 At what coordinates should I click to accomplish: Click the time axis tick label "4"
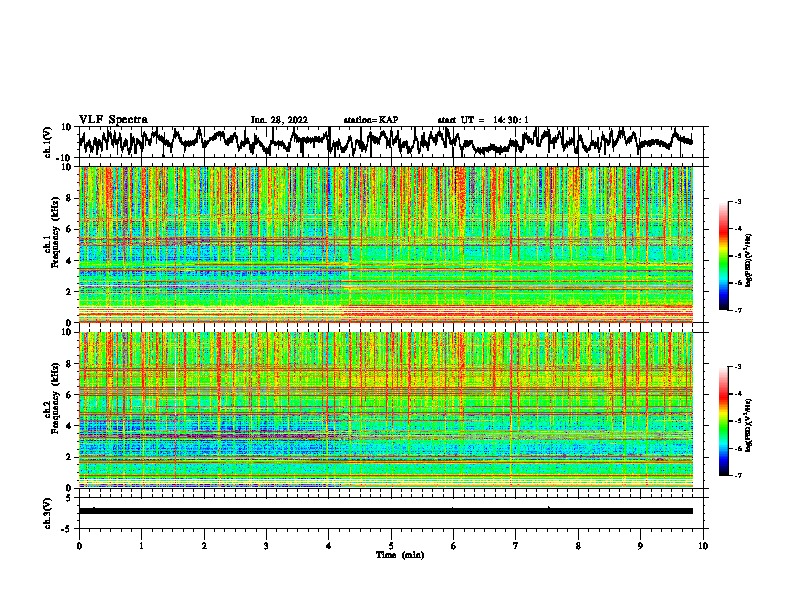pos(329,546)
